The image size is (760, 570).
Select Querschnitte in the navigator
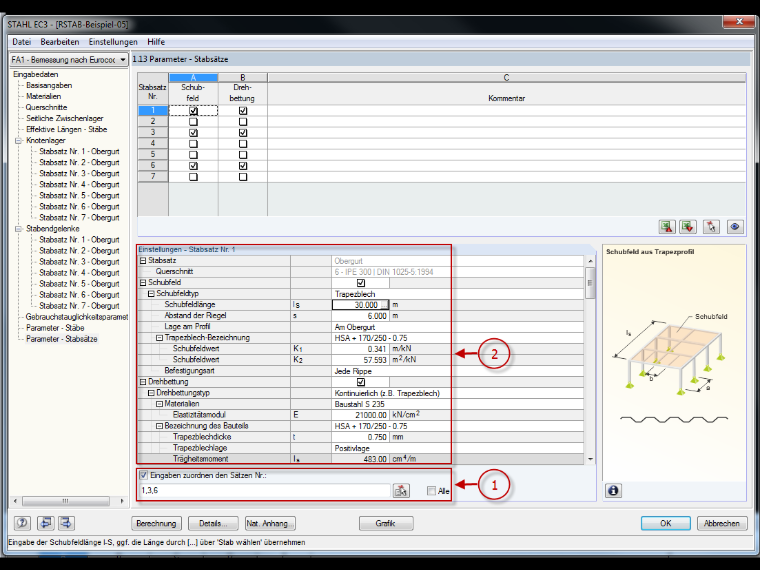click(x=47, y=108)
